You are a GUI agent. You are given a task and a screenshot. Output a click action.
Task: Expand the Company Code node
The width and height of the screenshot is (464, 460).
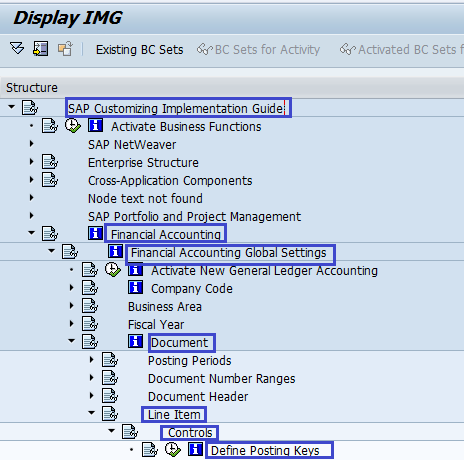(x=71, y=288)
